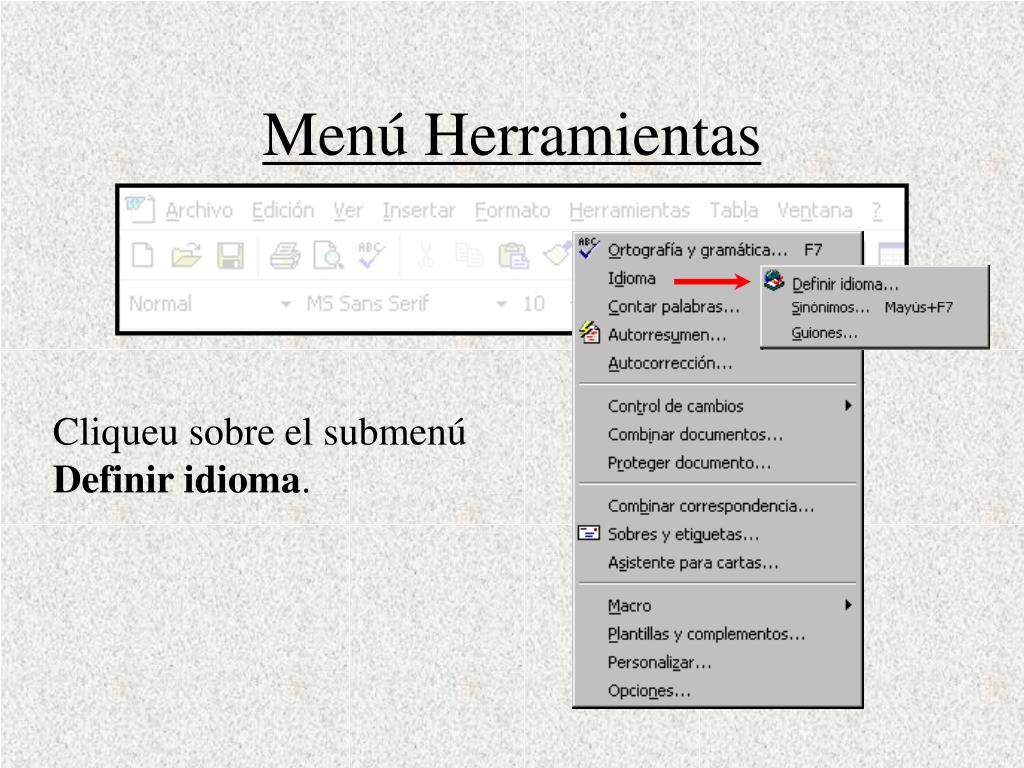
Task: Open the Archivo menu
Action: (199, 210)
